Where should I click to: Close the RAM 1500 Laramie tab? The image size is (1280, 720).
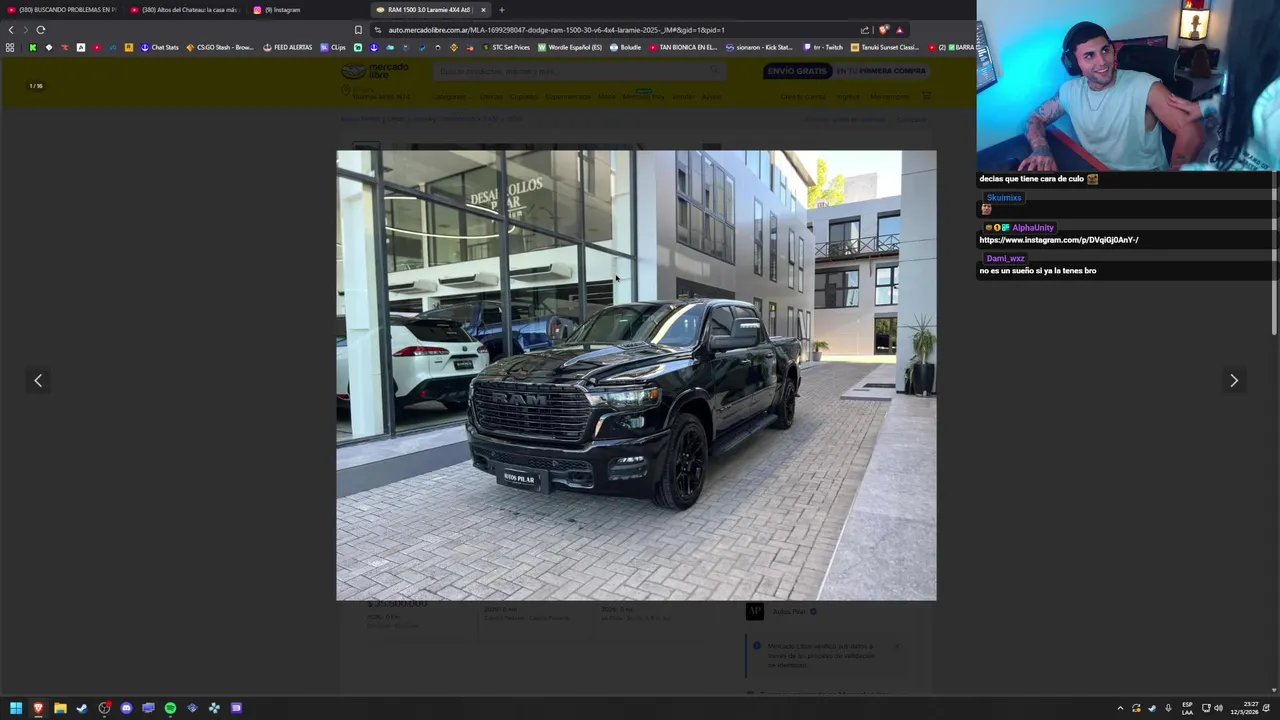click(x=483, y=10)
